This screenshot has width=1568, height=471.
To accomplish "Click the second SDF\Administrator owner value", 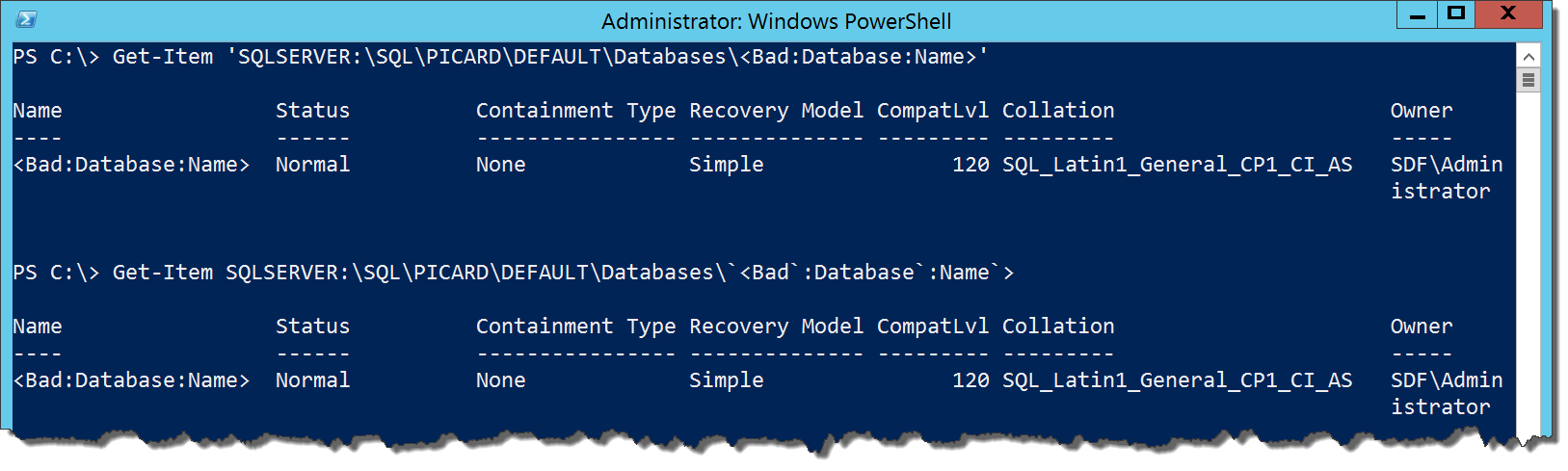I will pos(1447,393).
